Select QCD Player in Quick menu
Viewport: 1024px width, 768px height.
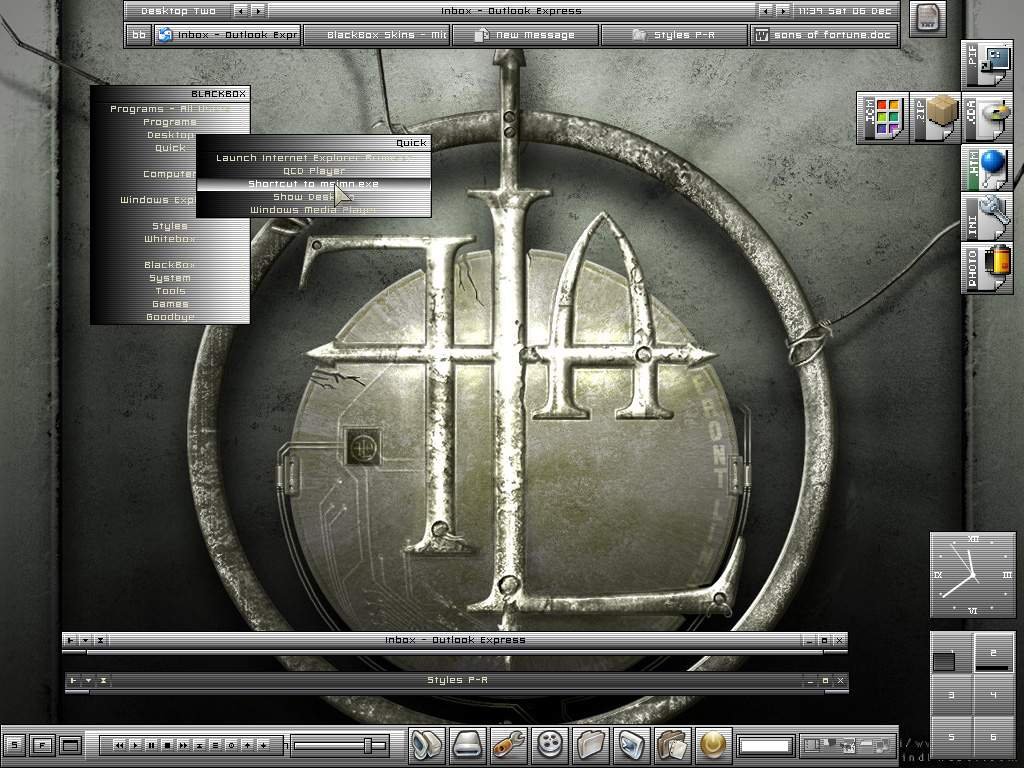(313, 171)
